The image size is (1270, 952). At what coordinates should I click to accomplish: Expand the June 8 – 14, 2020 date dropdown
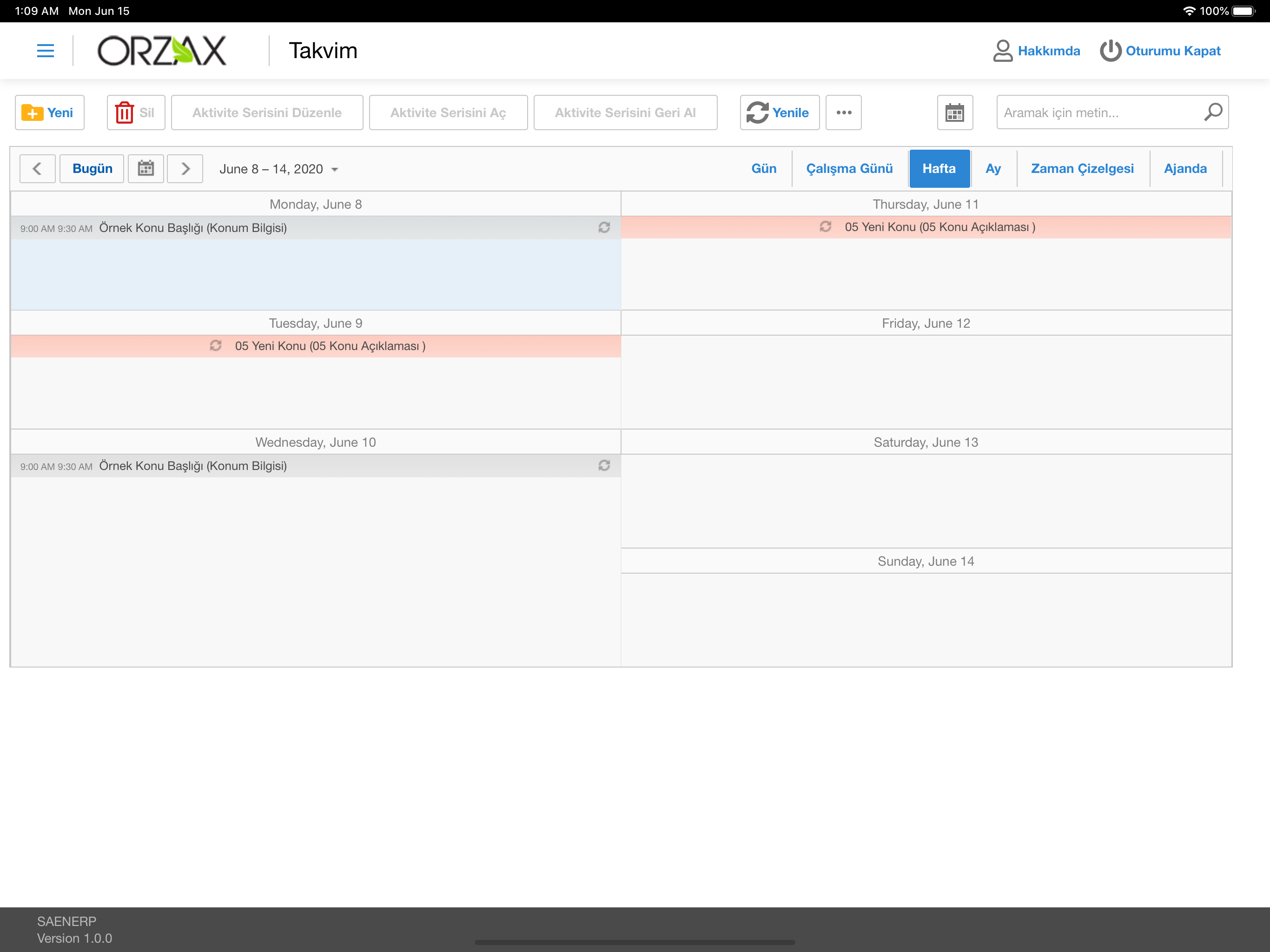tap(278, 169)
